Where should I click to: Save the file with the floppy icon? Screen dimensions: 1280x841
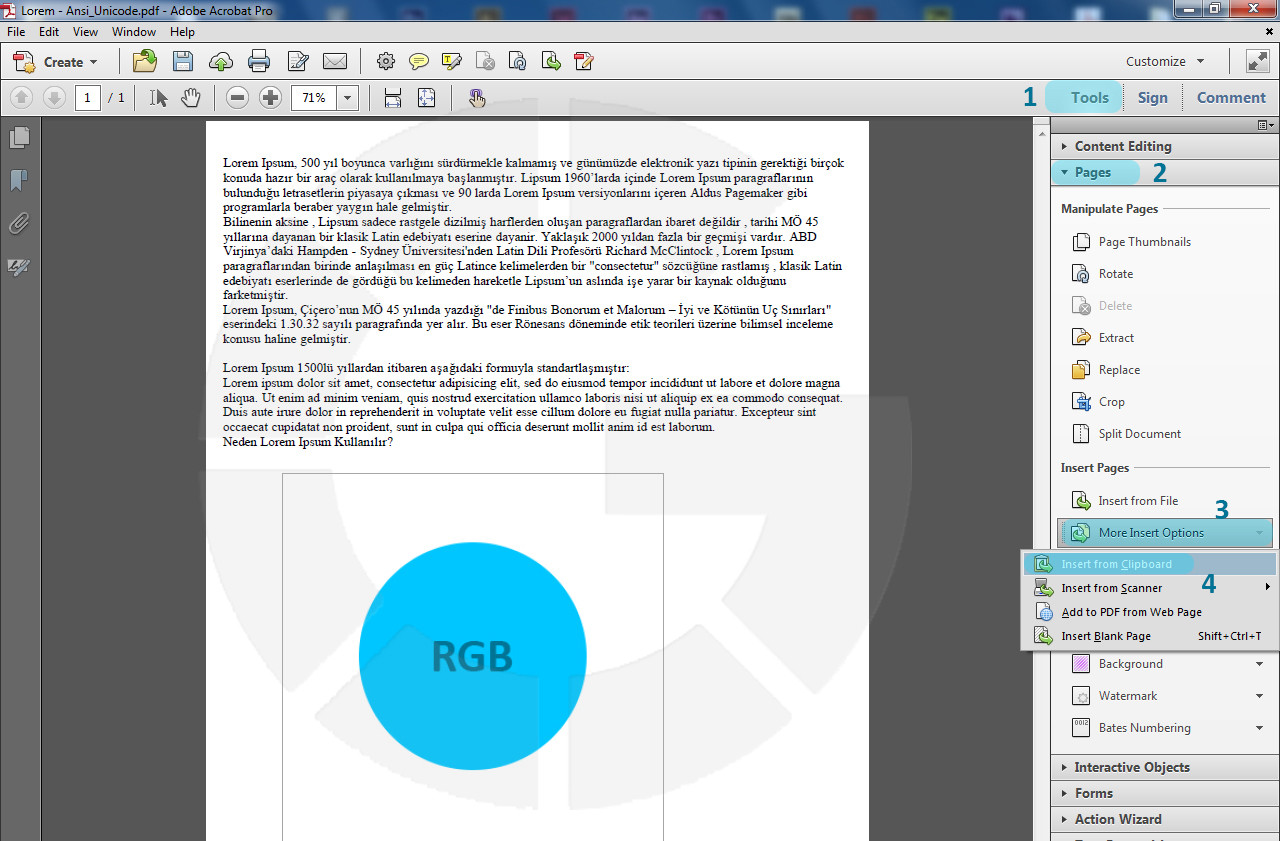pyautogui.click(x=182, y=61)
